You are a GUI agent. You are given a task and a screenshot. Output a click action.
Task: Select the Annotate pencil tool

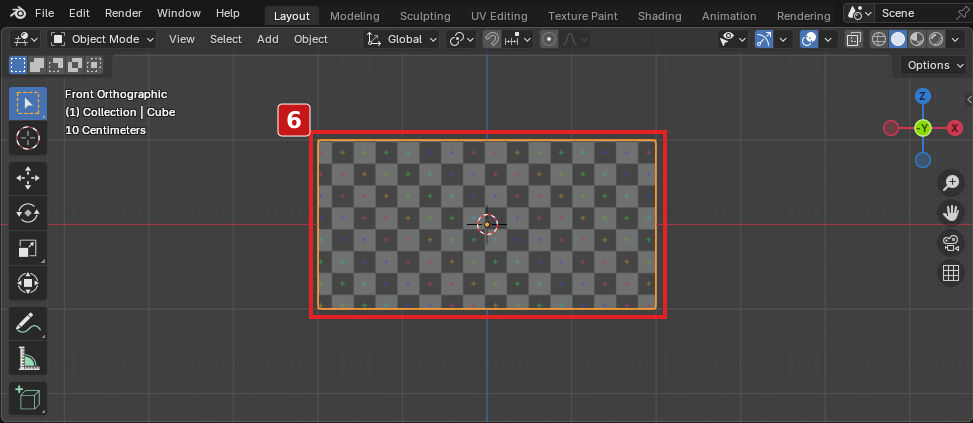[x=27, y=324]
